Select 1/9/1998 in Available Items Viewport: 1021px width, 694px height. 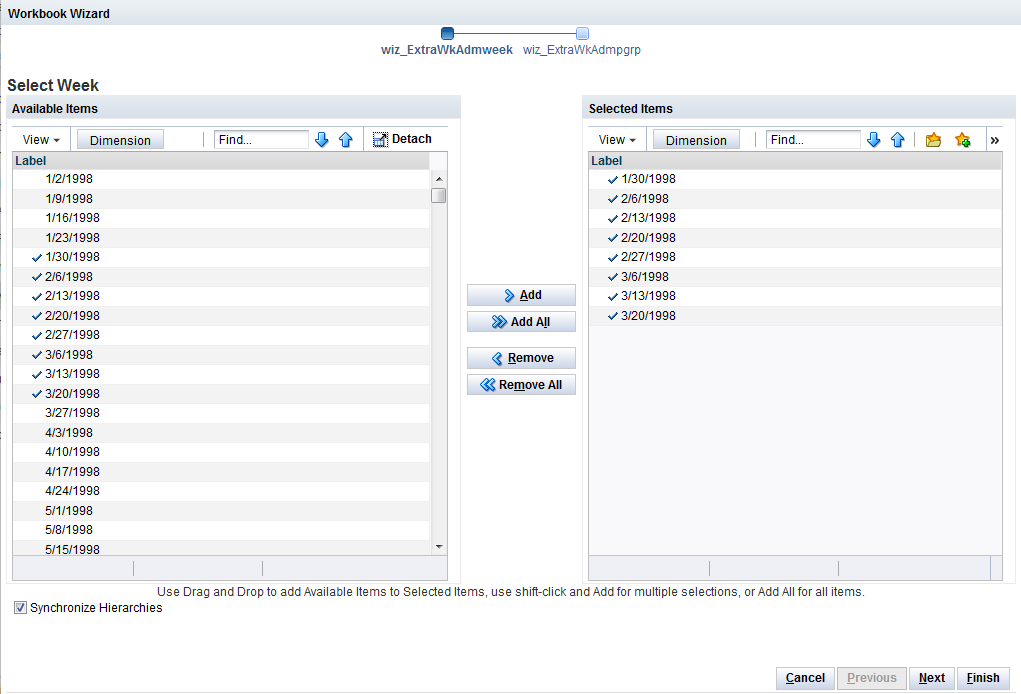coord(221,199)
